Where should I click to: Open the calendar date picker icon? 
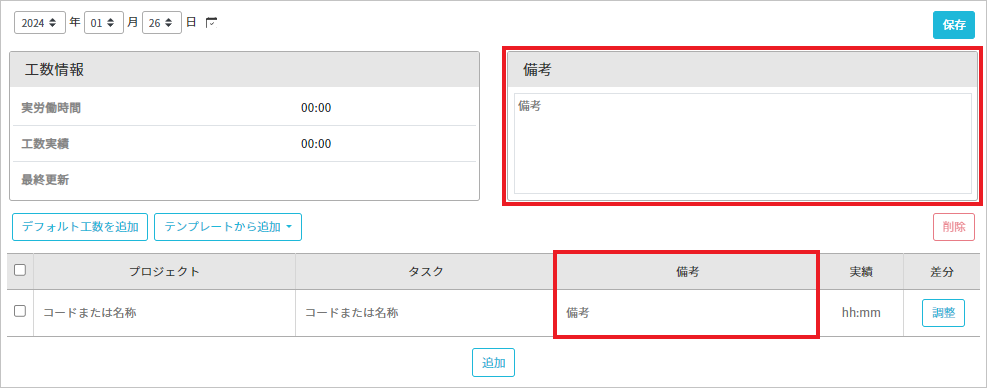click(212, 23)
